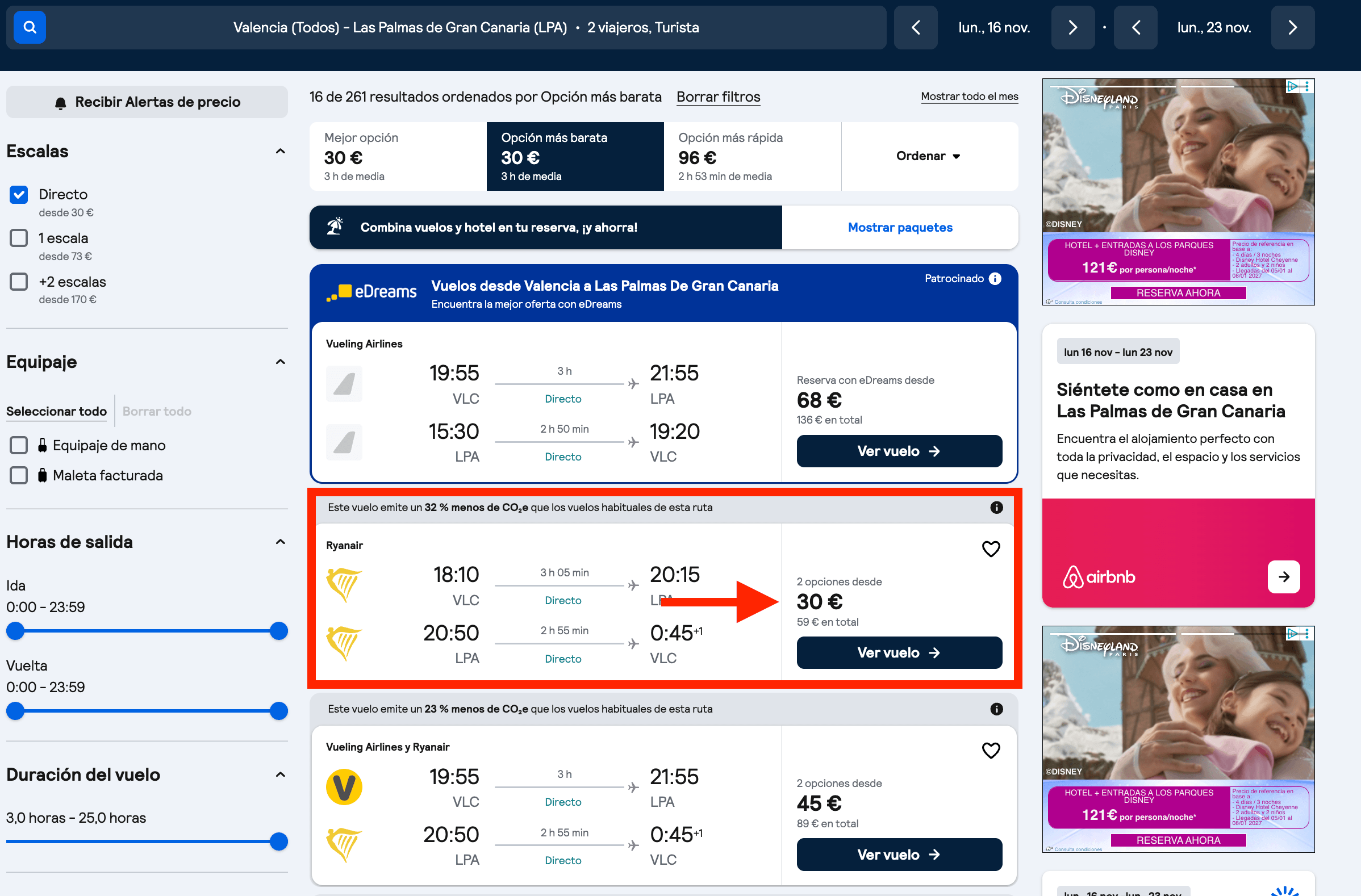This screenshot has height=896, width=1361.
Task: Select the Opción más barata tab
Action: coord(575,156)
